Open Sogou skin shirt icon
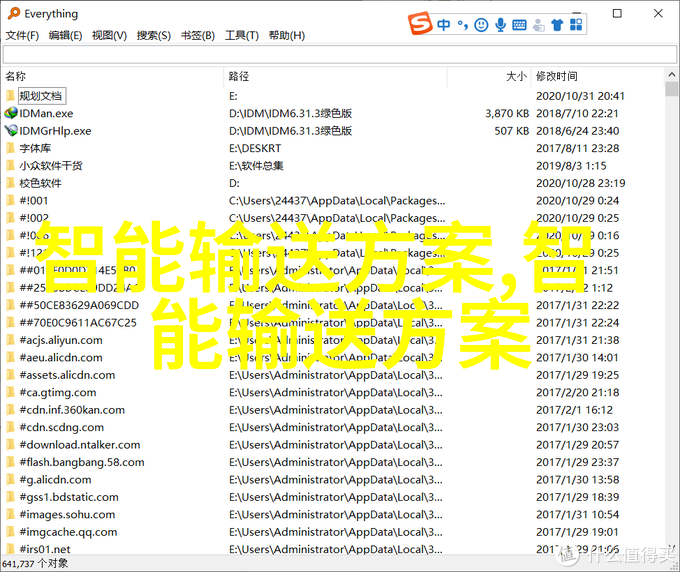 [557, 25]
